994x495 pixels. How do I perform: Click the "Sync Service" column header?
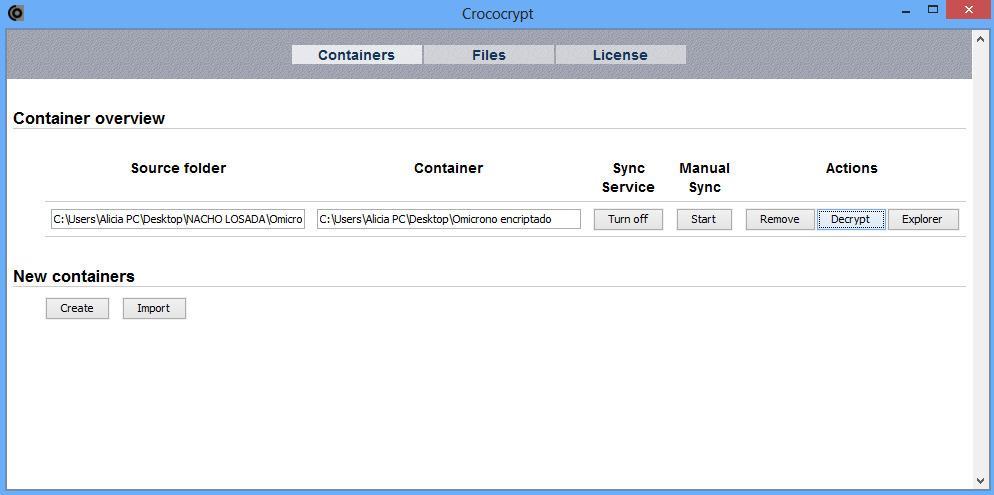[x=628, y=177]
